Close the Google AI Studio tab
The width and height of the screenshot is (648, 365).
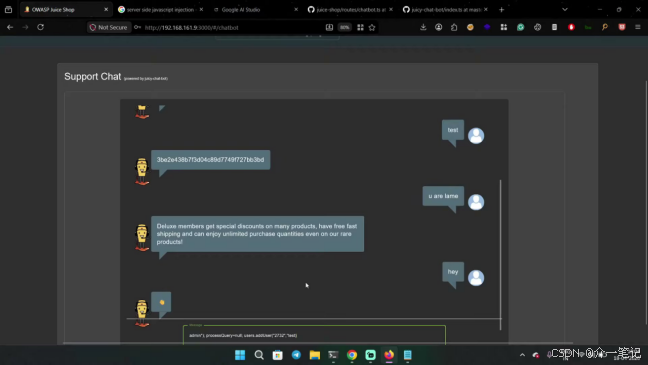coord(296,10)
